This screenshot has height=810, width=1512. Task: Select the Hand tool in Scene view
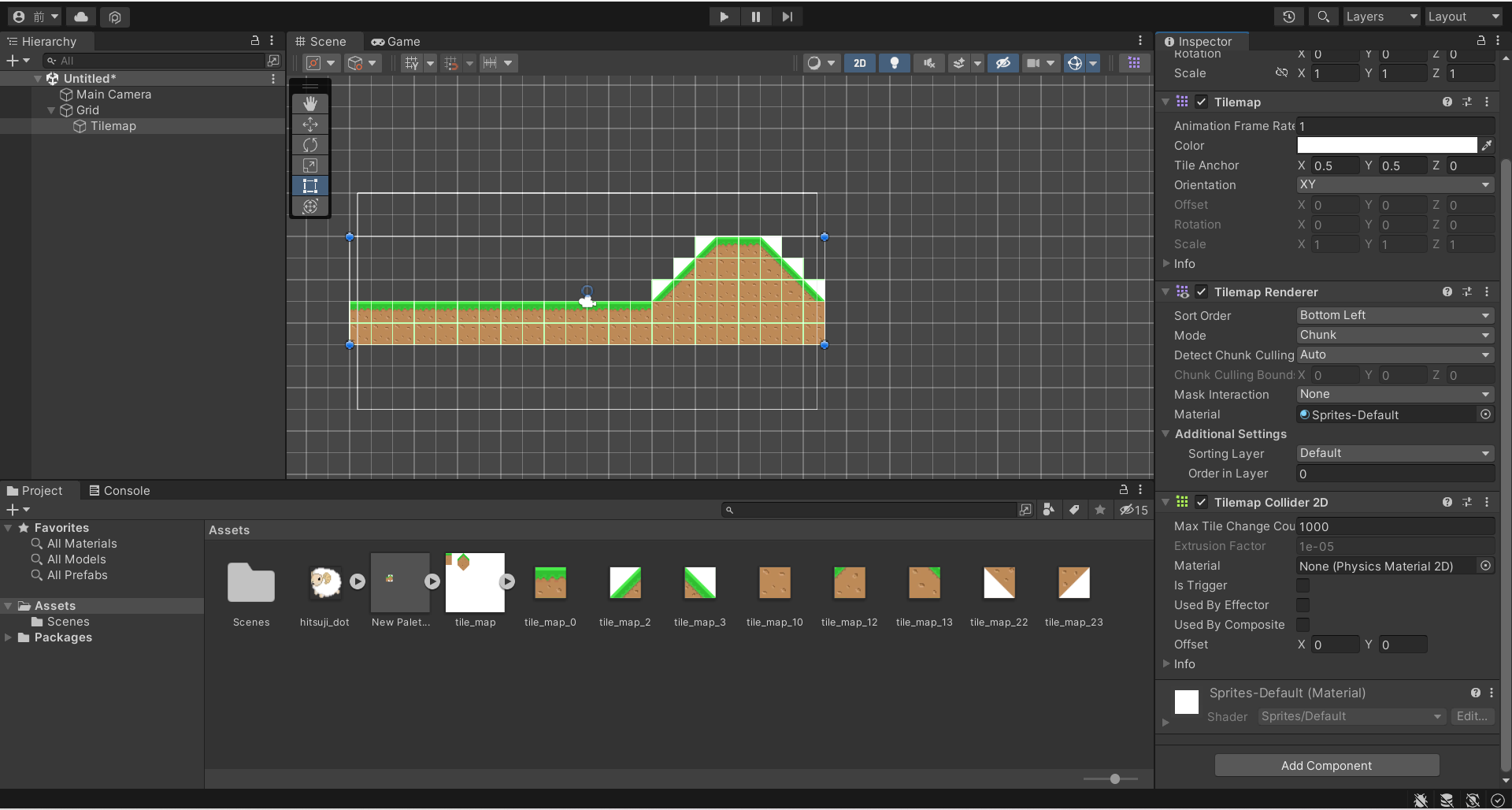click(x=310, y=103)
